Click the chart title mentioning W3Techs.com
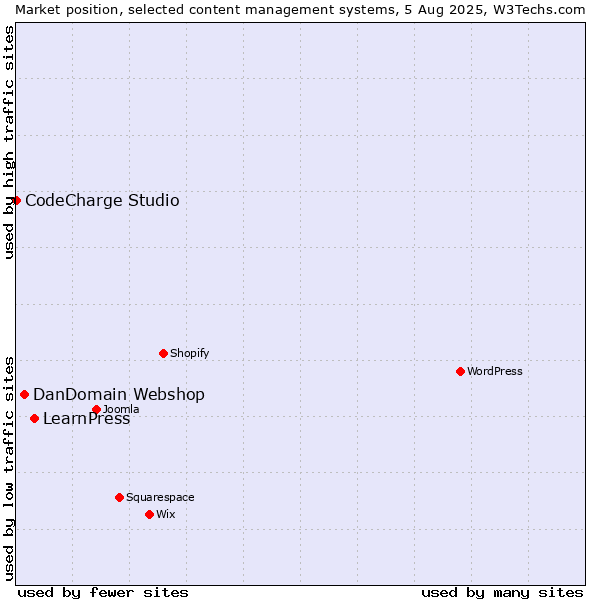600x600 pixels. [300, 10]
